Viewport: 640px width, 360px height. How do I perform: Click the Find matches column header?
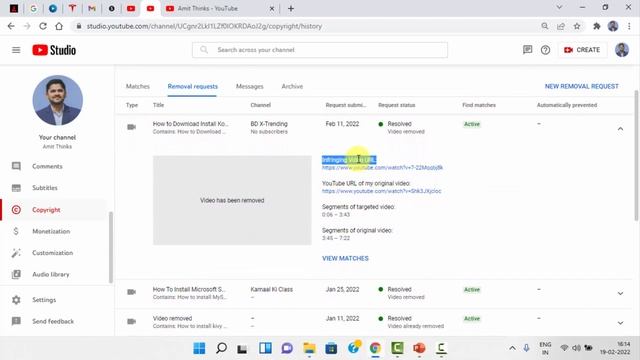pyautogui.click(x=479, y=105)
